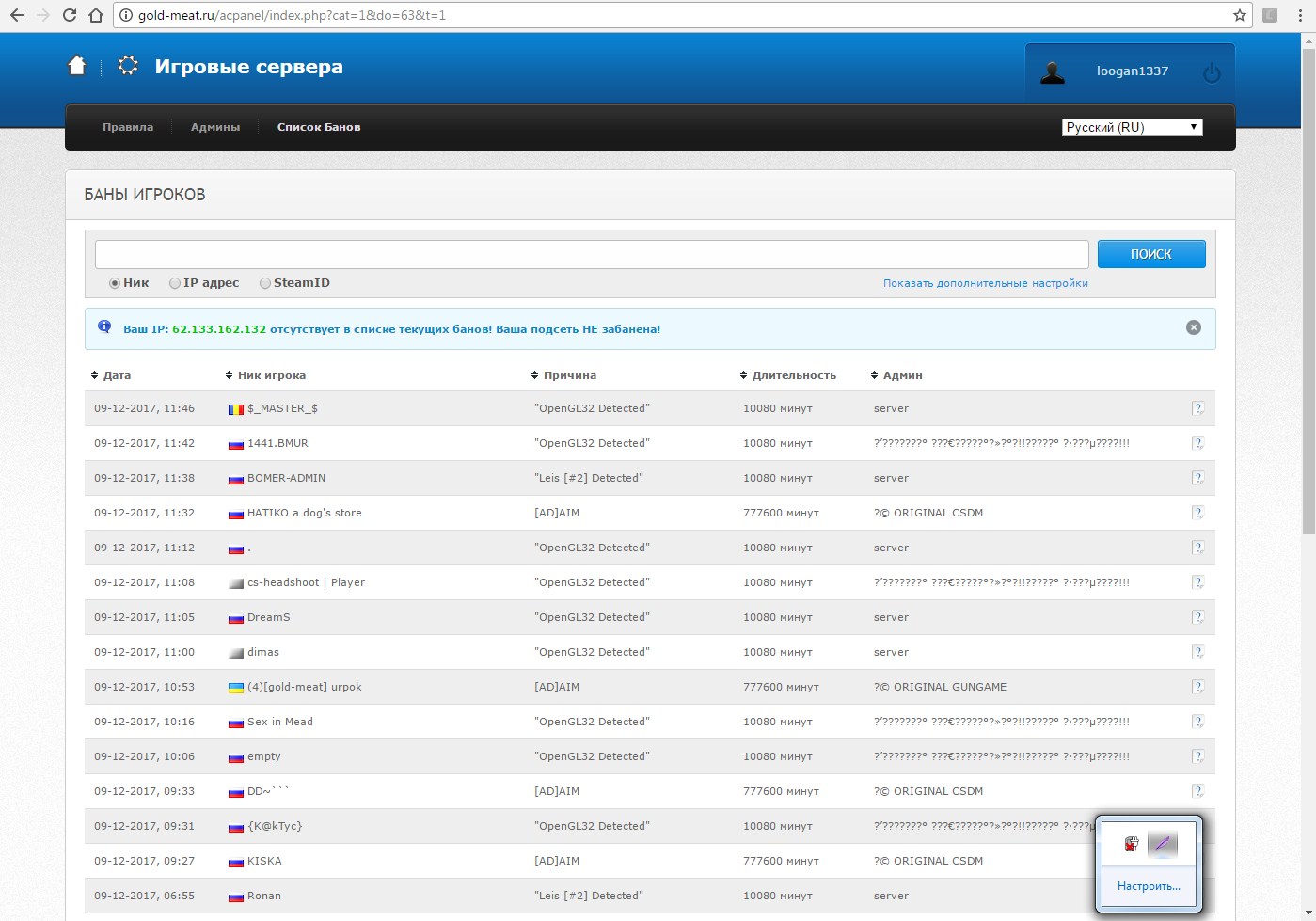Viewport: 1316px width, 921px height.
Task: Click 777600 минут in the HATIKO row
Action: 781,513
